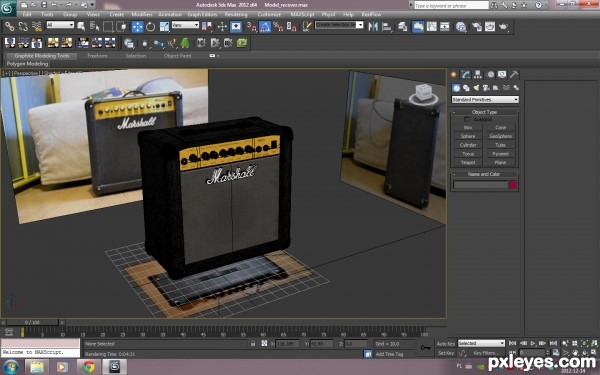Image resolution: width=600 pixels, height=375 pixels.
Task: Toggle the Percent Snap icon
Action: 278,26
